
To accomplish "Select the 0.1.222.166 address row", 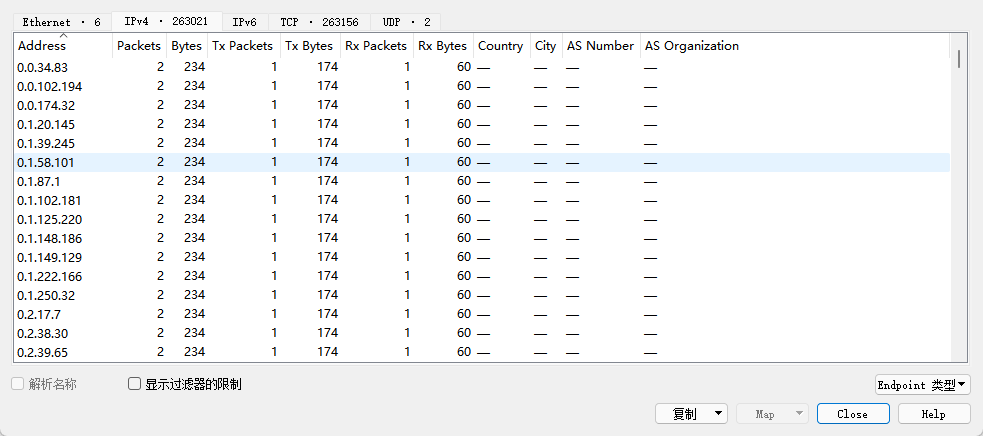I will [x=481, y=275].
